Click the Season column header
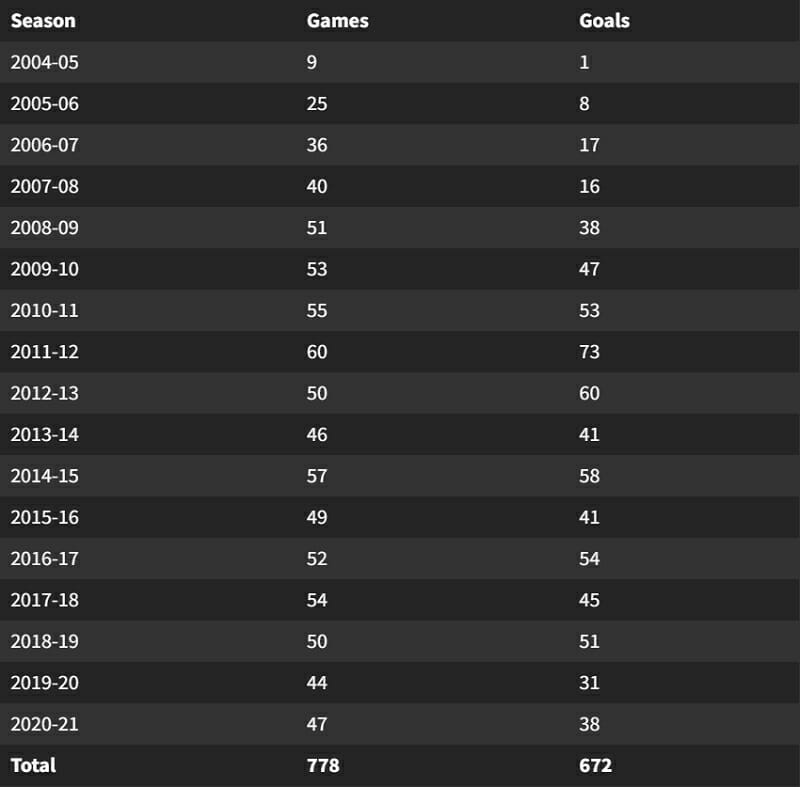 point(43,20)
